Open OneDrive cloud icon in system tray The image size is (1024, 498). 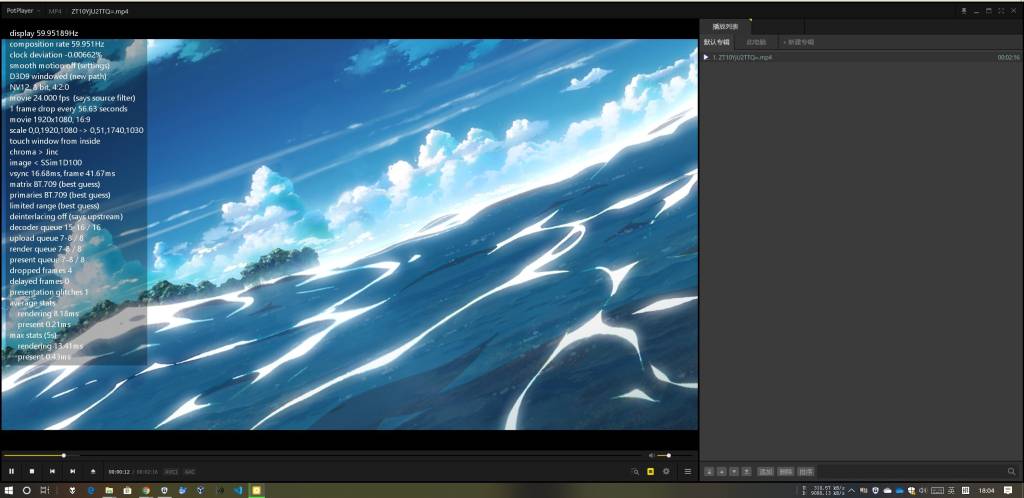click(899, 490)
